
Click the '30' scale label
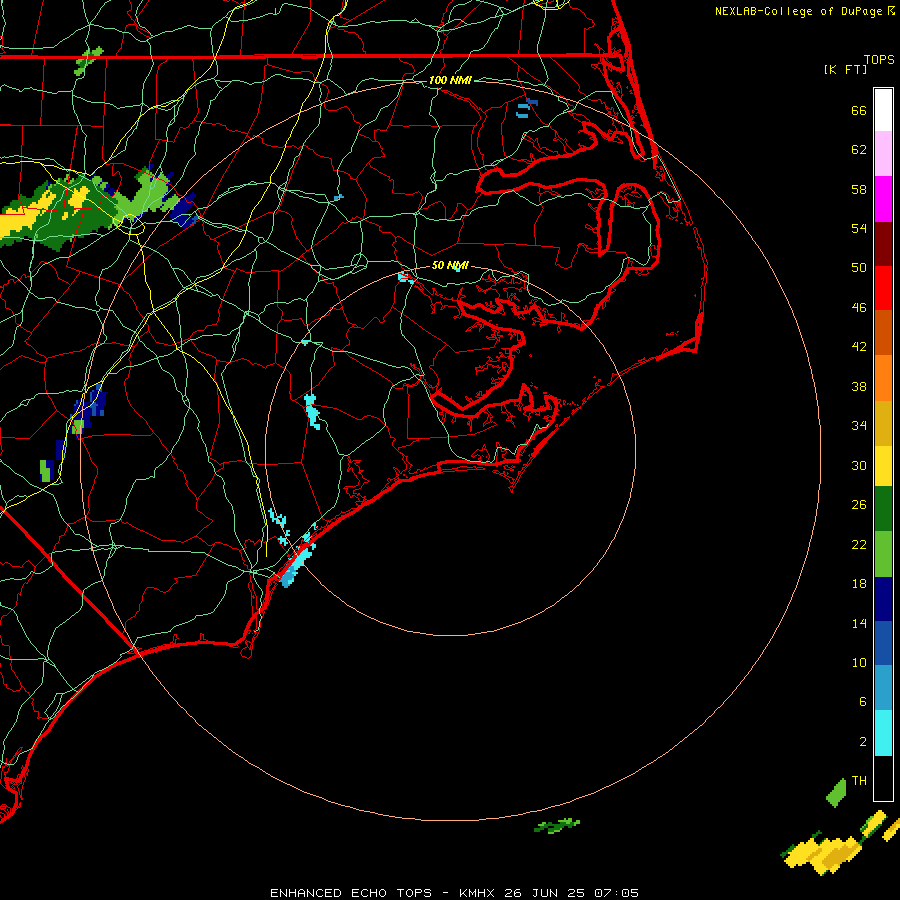(859, 465)
